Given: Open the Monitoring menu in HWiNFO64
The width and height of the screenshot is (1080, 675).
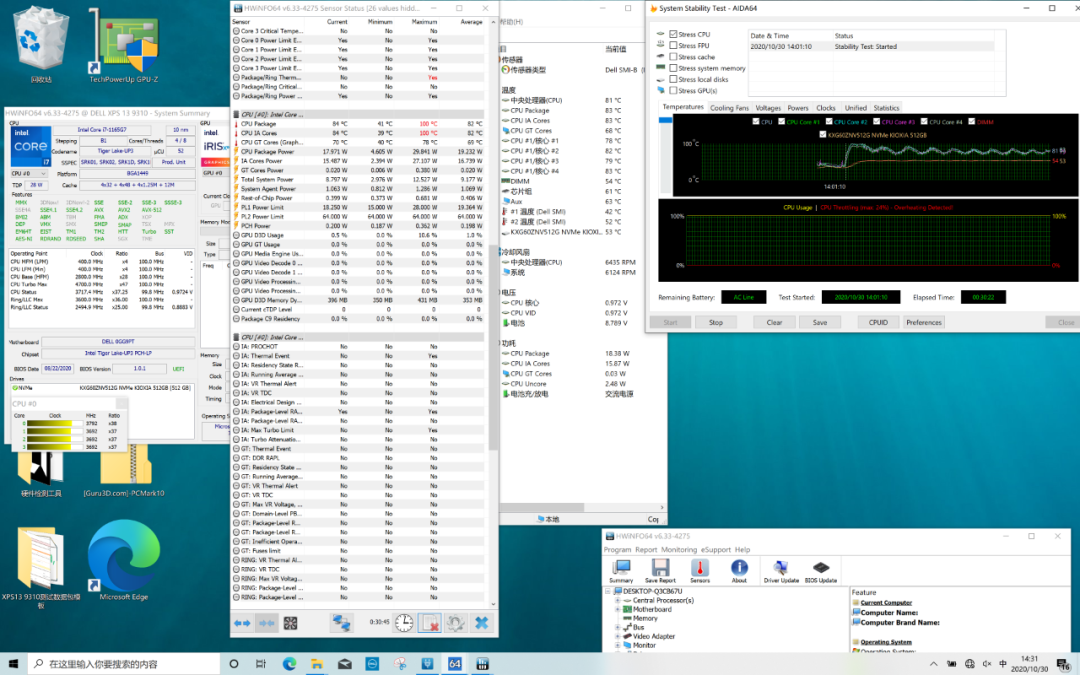Looking at the screenshot, I should (679, 550).
